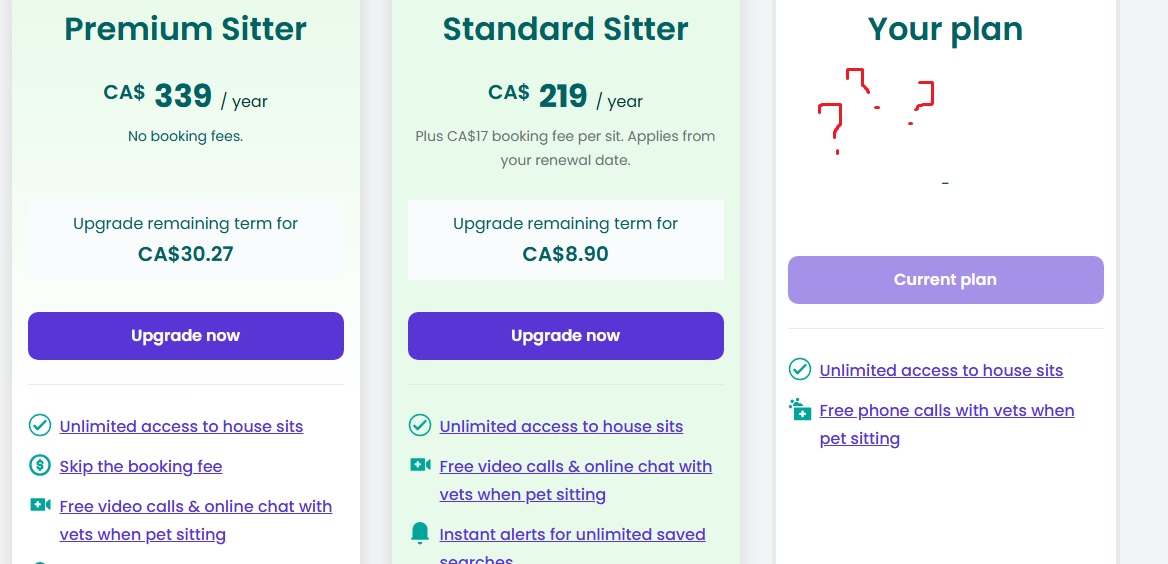Click the Standard Sitter checkmark icon
The image size is (1168, 564).
click(420, 426)
